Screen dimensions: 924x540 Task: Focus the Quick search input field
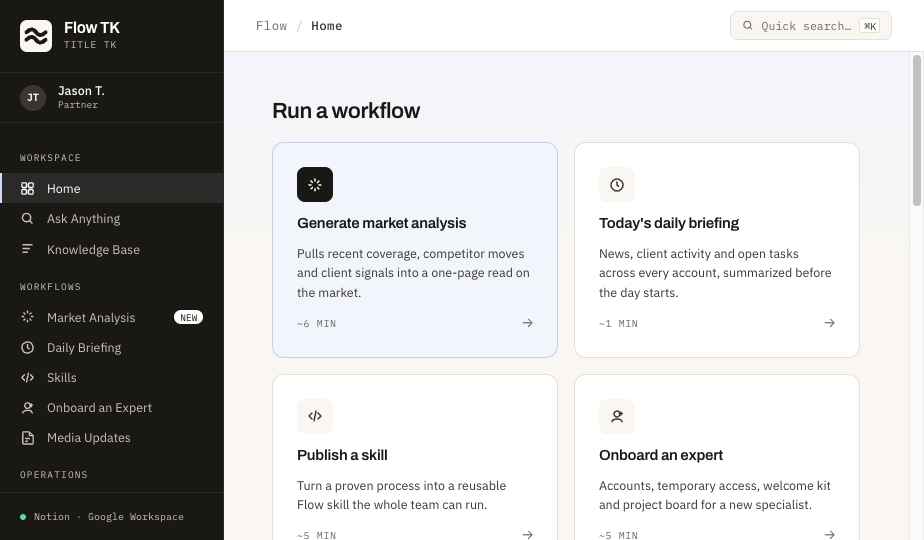tap(810, 25)
